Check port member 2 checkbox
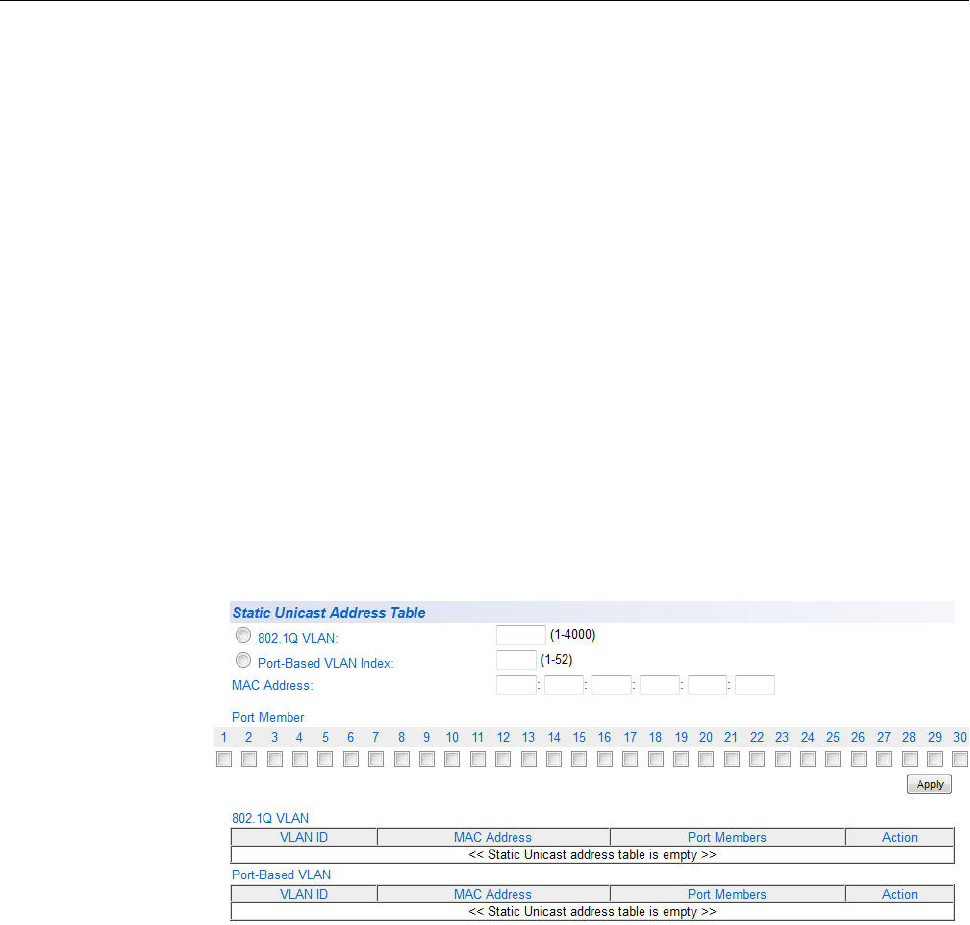This screenshot has height=925, width=970. 249,759
